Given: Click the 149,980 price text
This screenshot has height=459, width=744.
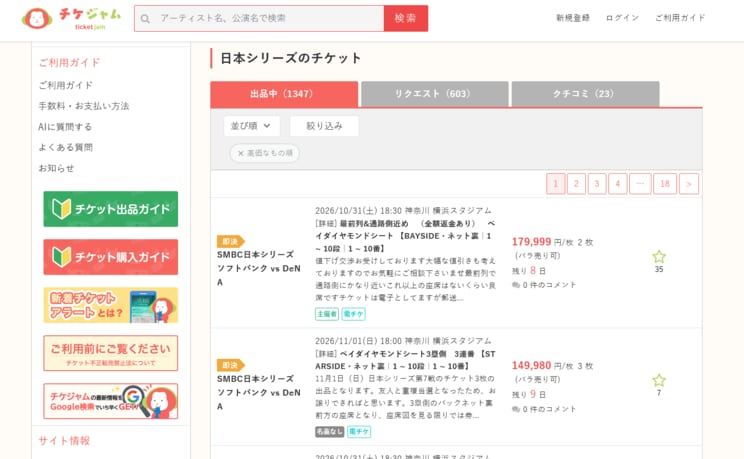Looking at the screenshot, I should [531, 365].
